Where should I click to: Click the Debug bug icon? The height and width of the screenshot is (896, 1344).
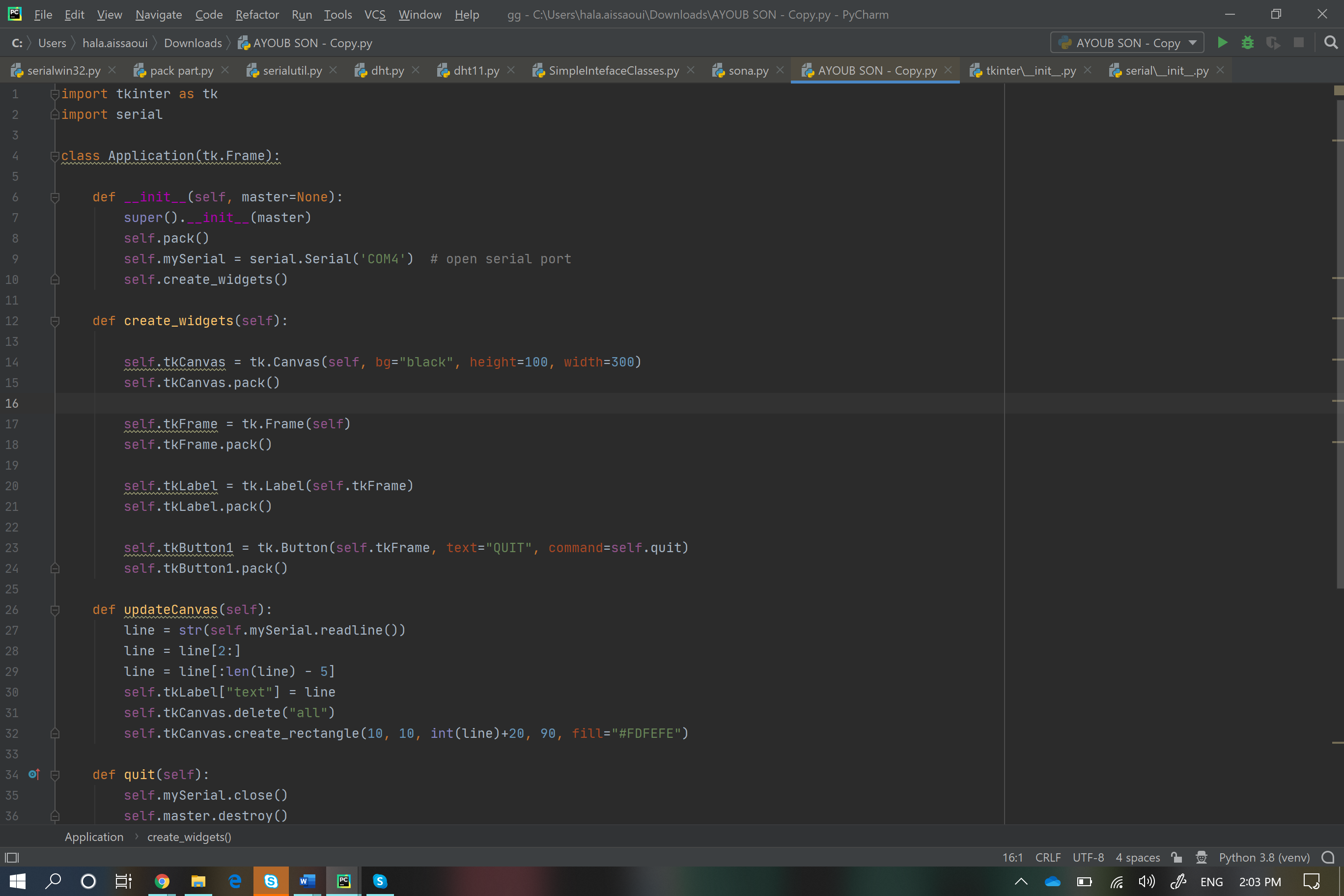point(1247,43)
